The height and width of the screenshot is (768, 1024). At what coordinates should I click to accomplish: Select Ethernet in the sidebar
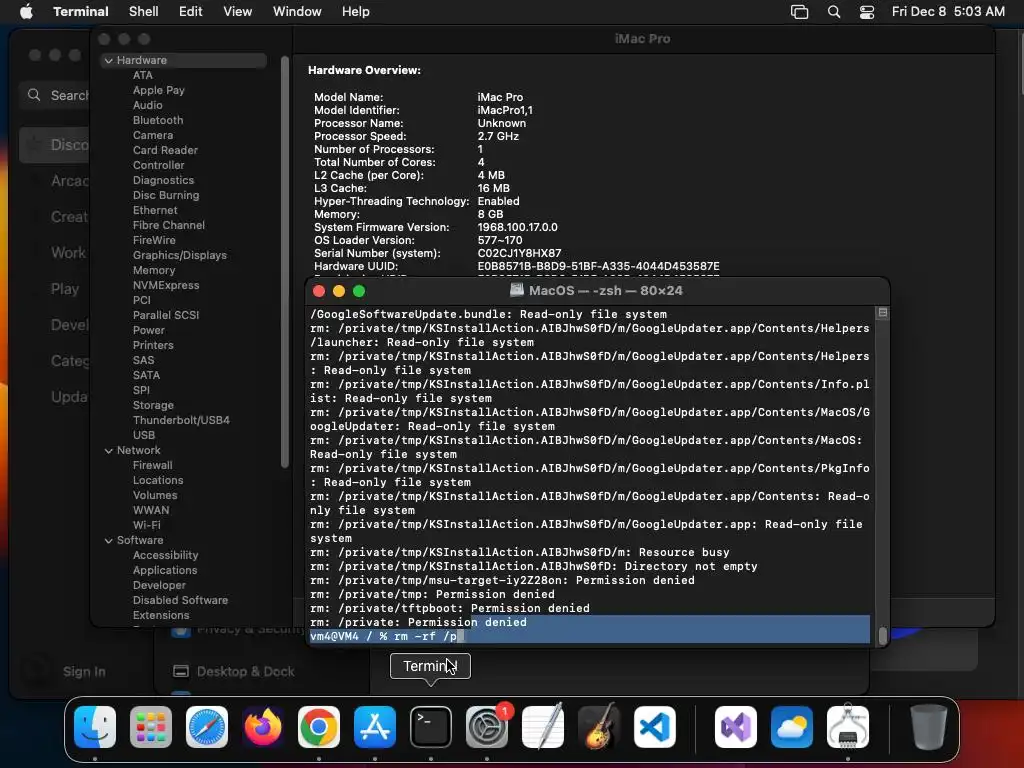[x=155, y=210]
